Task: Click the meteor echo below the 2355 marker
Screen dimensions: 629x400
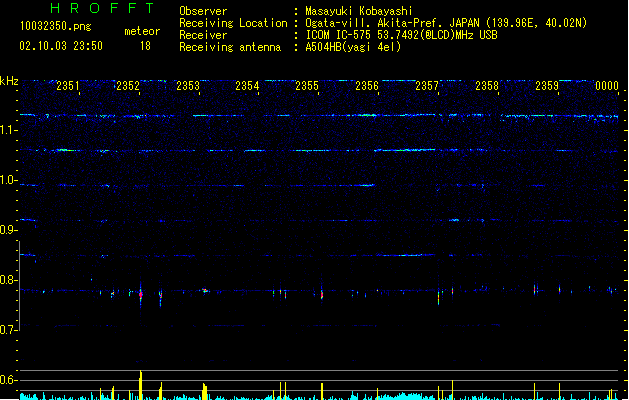Action: 322,294
